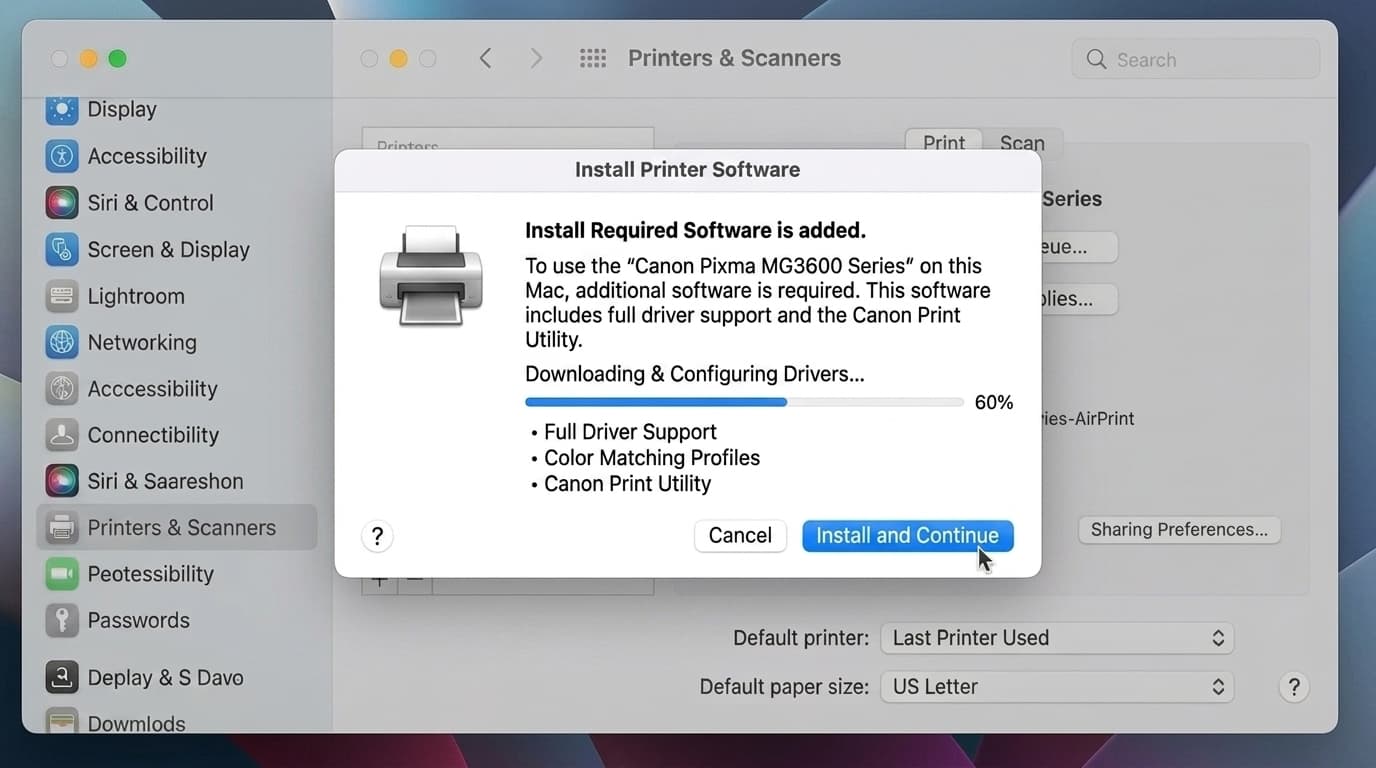The height and width of the screenshot is (768, 1376).
Task: Click the Search input field
Action: click(x=1196, y=60)
